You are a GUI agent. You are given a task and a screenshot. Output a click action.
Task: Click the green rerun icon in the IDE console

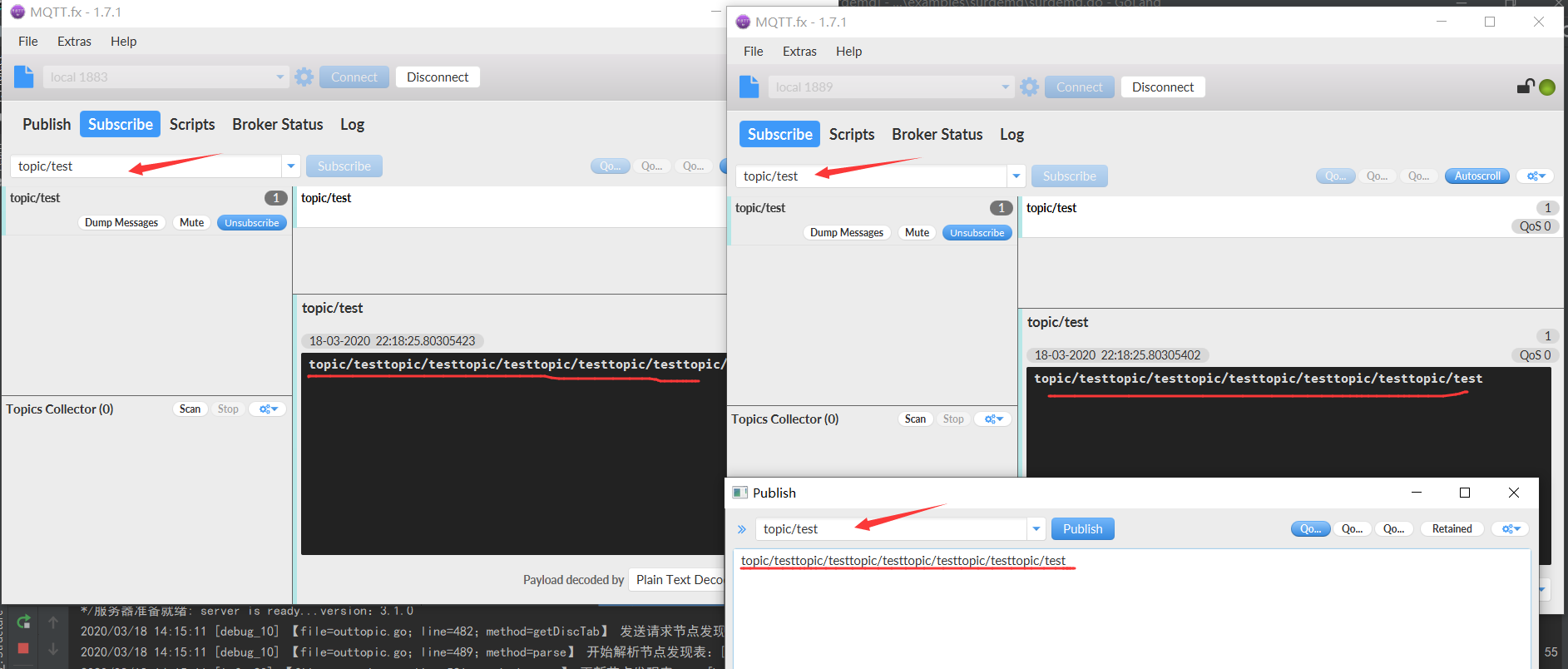coord(23,621)
